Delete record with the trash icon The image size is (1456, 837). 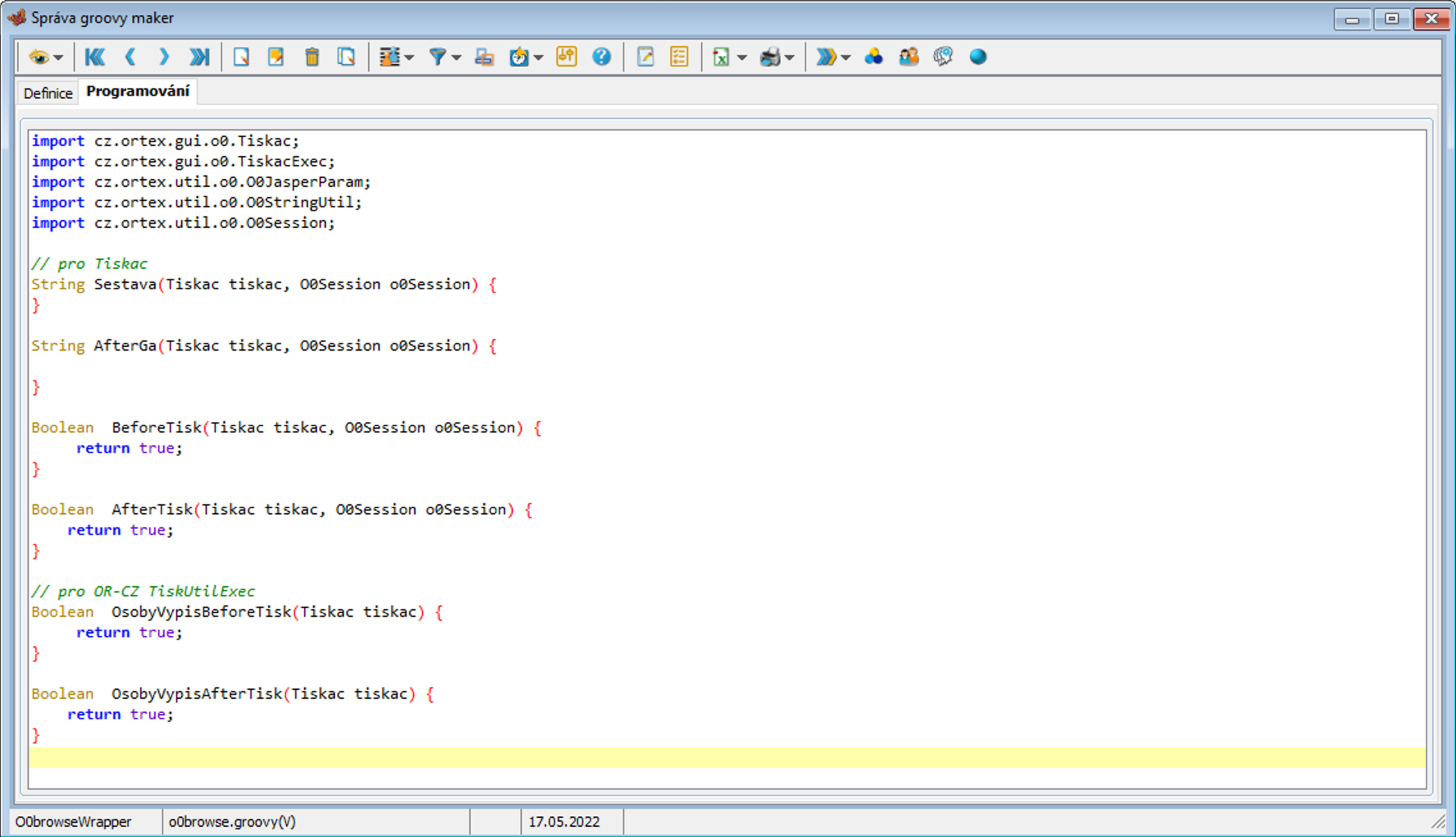coord(312,57)
